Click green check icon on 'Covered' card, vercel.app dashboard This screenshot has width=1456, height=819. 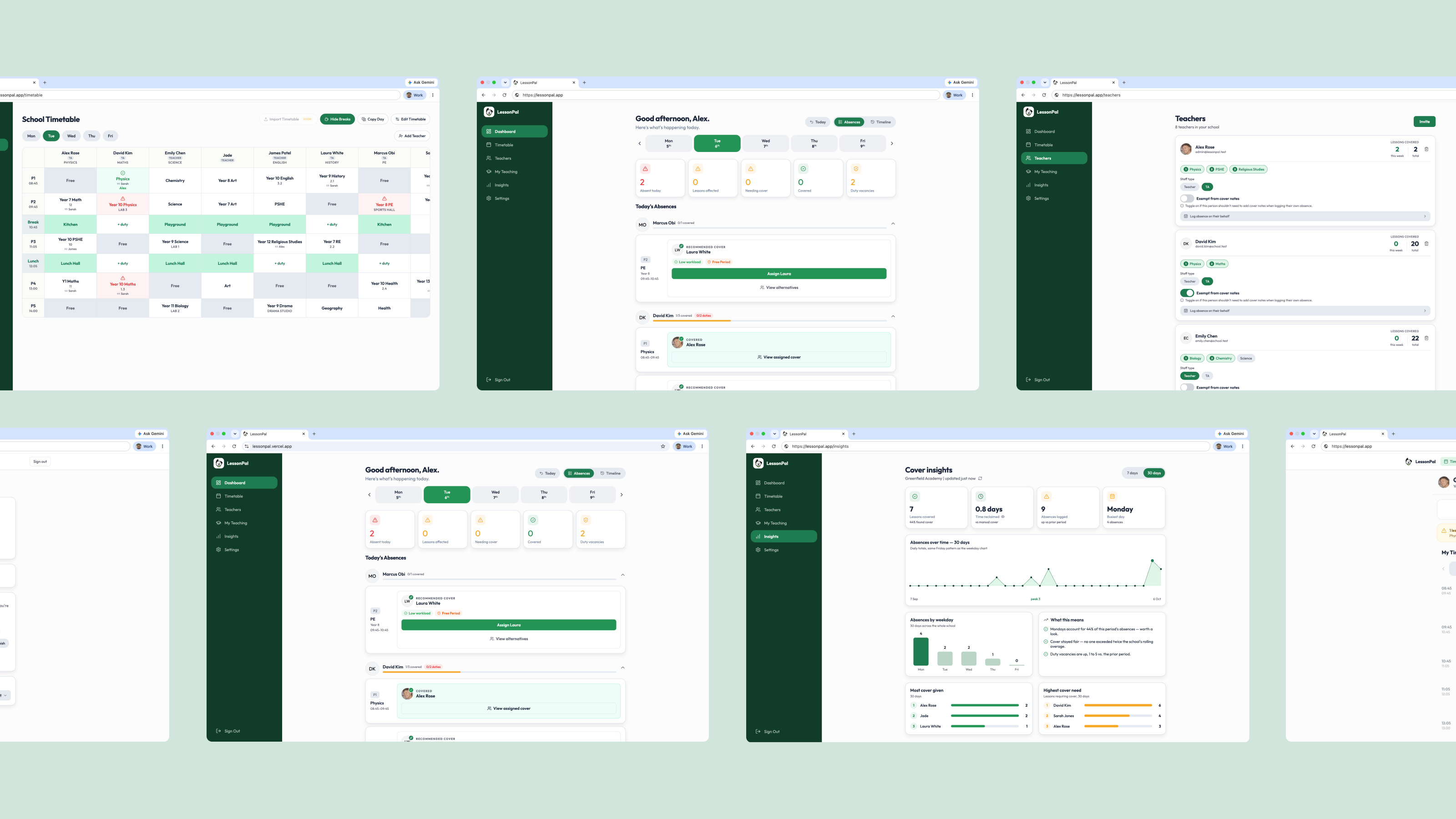(533, 520)
